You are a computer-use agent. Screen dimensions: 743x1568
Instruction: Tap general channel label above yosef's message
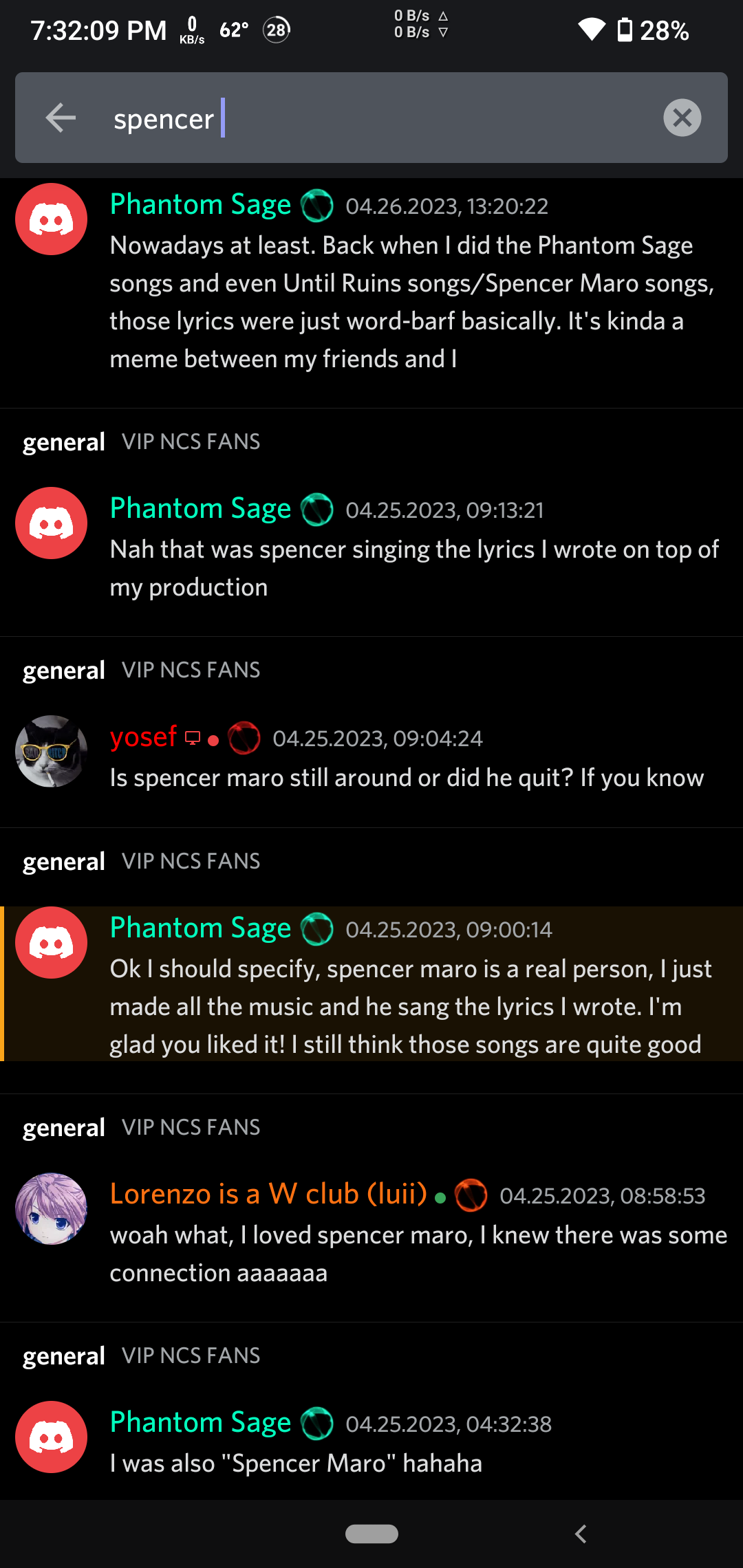point(64,671)
